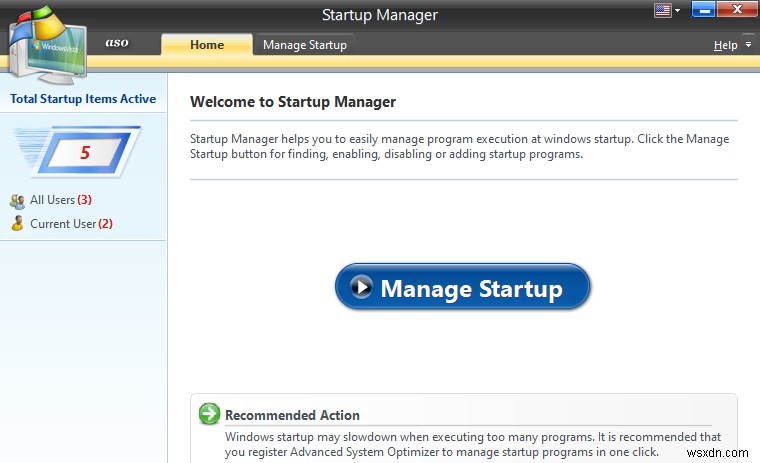760x463 pixels.
Task: Open the small dropdown arrow beside Help
Action: (747, 45)
